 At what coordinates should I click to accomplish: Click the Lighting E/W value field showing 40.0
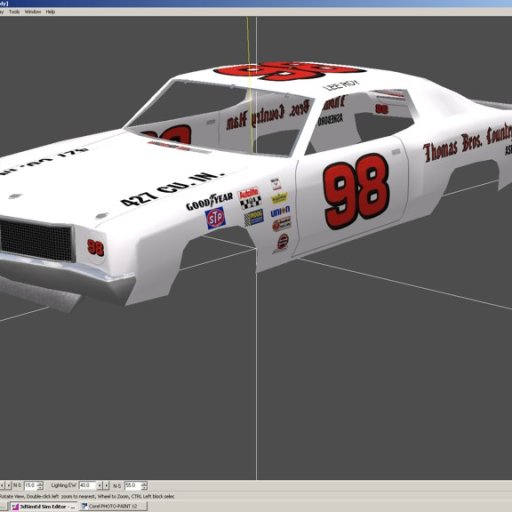coord(87,485)
